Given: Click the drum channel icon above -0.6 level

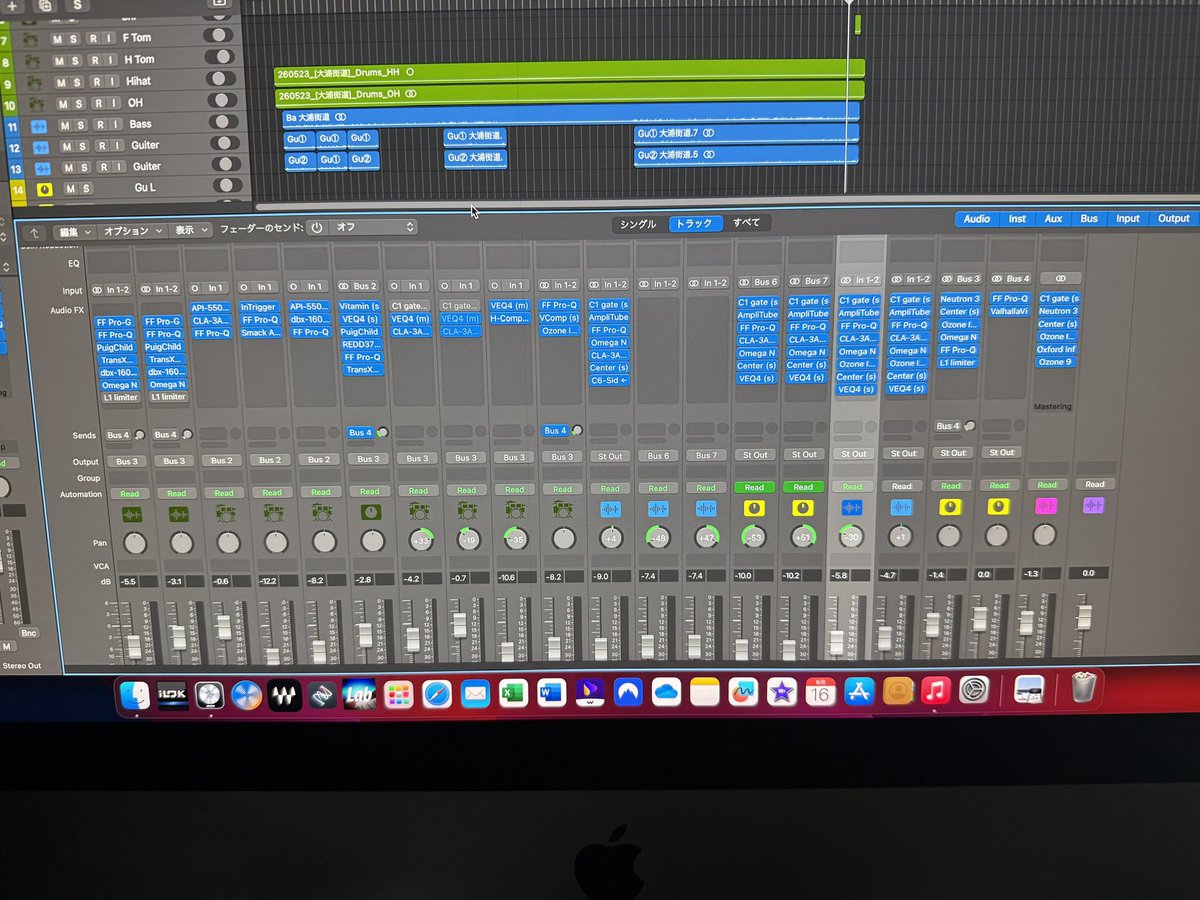Looking at the screenshot, I should tap(226, 513).
